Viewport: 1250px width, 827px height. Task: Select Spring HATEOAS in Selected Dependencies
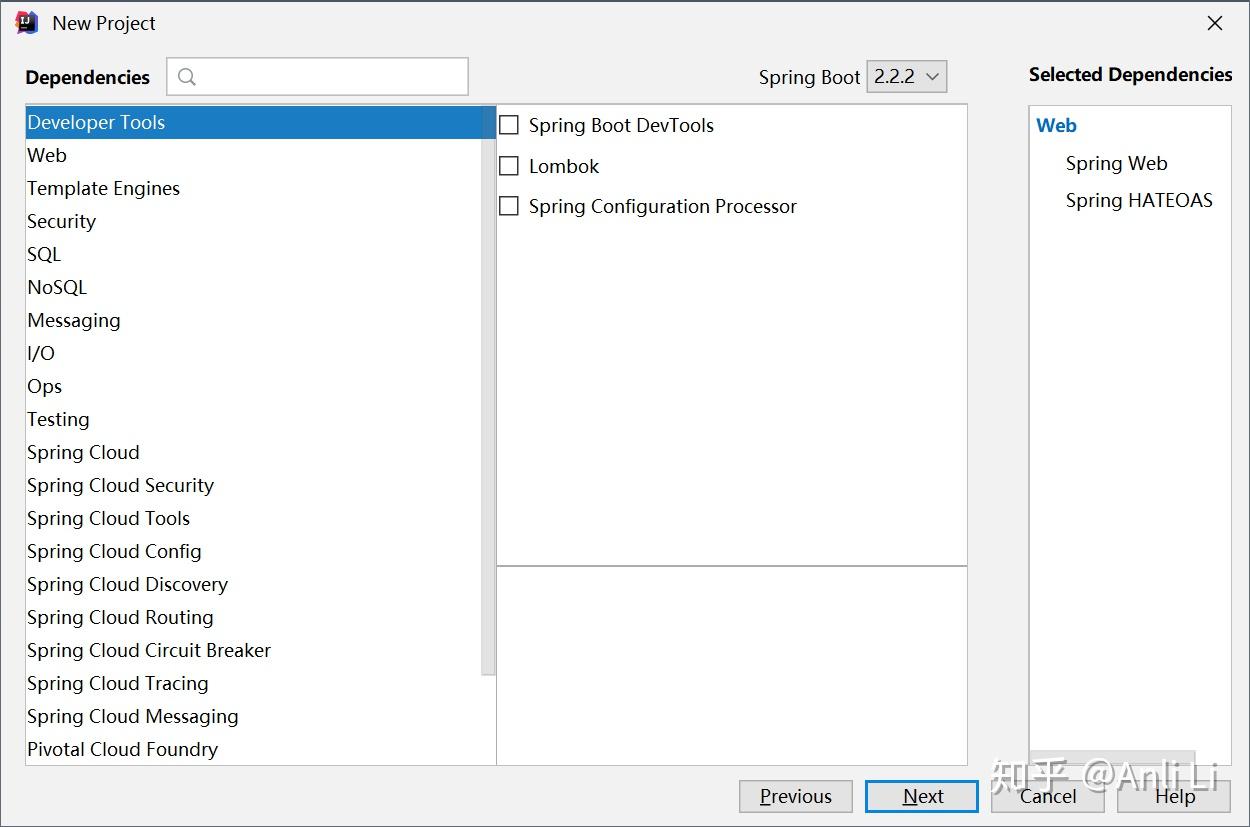pyautogui.click(x=1138, y=200)
